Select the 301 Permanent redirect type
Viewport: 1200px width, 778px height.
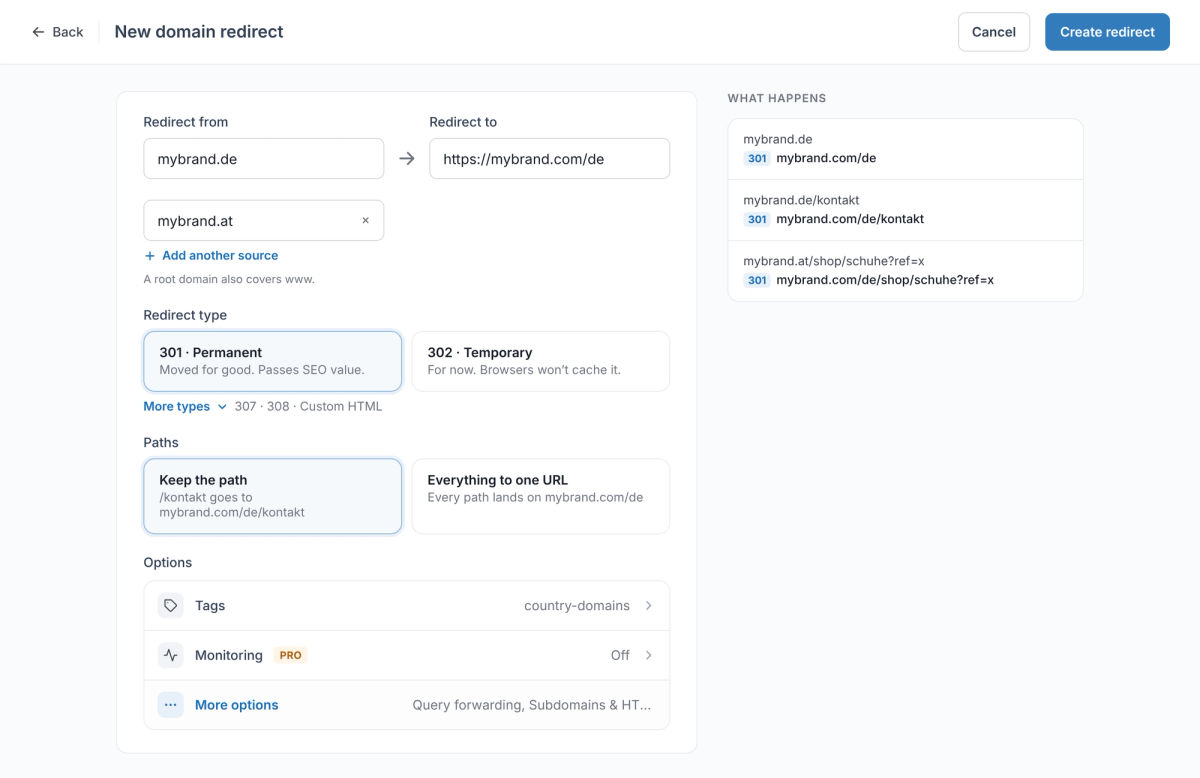pyautogui.click(x=272, y=361)
